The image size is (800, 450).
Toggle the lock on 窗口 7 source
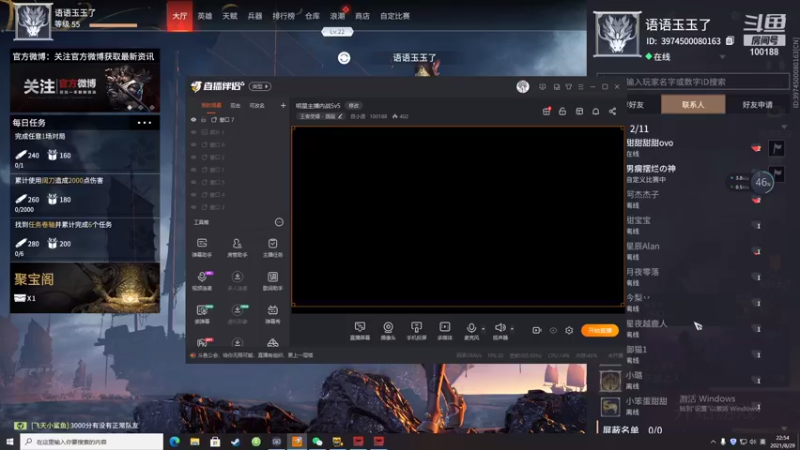click(x=203, y=119)
